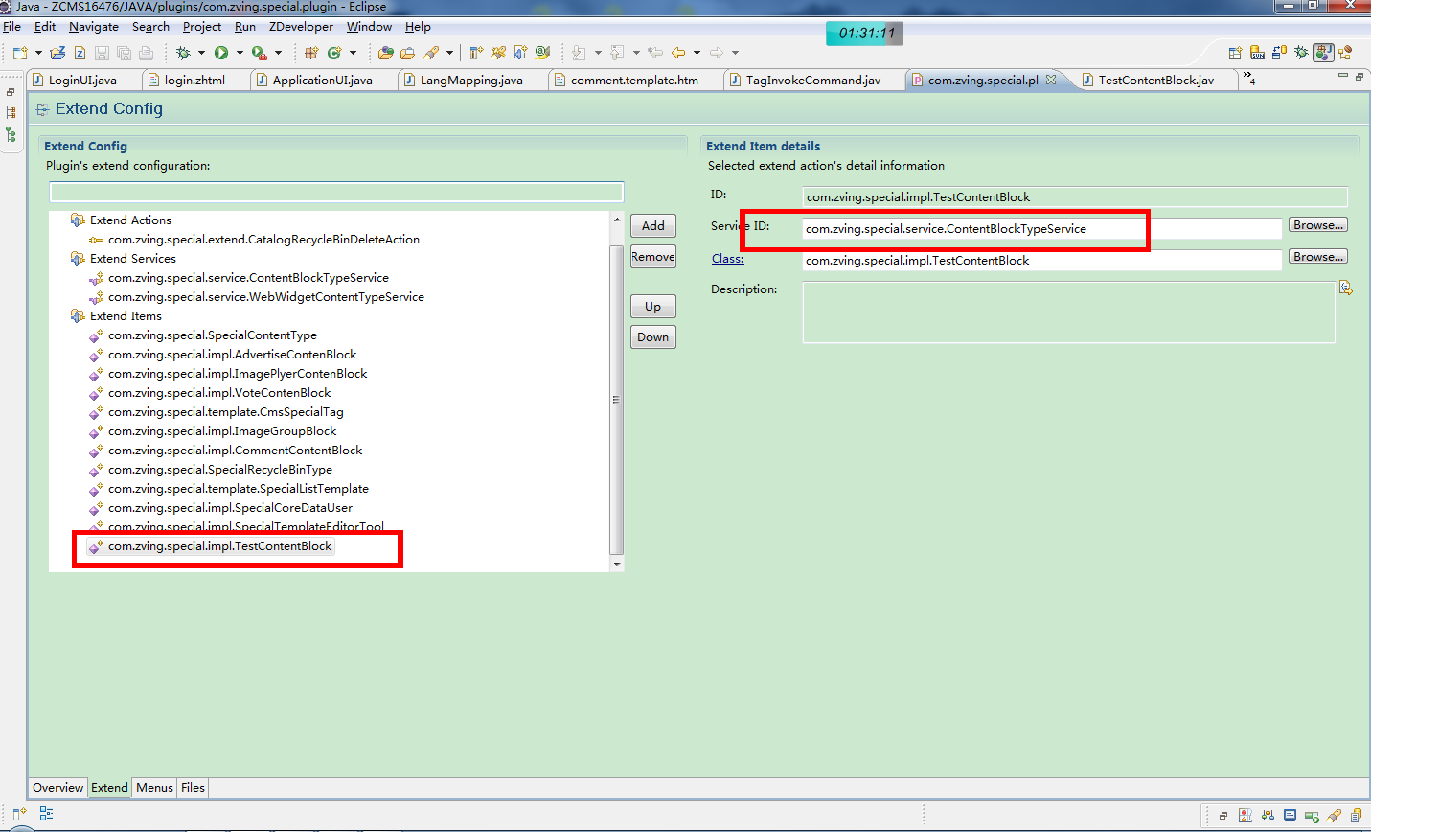Switch to the Menus tab at bottom
Viewport: 1431px width, 832px height.
point(154,788)
